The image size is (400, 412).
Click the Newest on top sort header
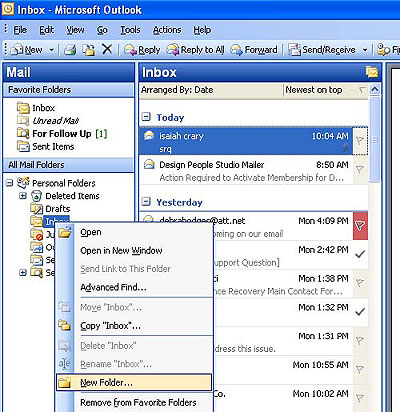click(x=325, y=90)
